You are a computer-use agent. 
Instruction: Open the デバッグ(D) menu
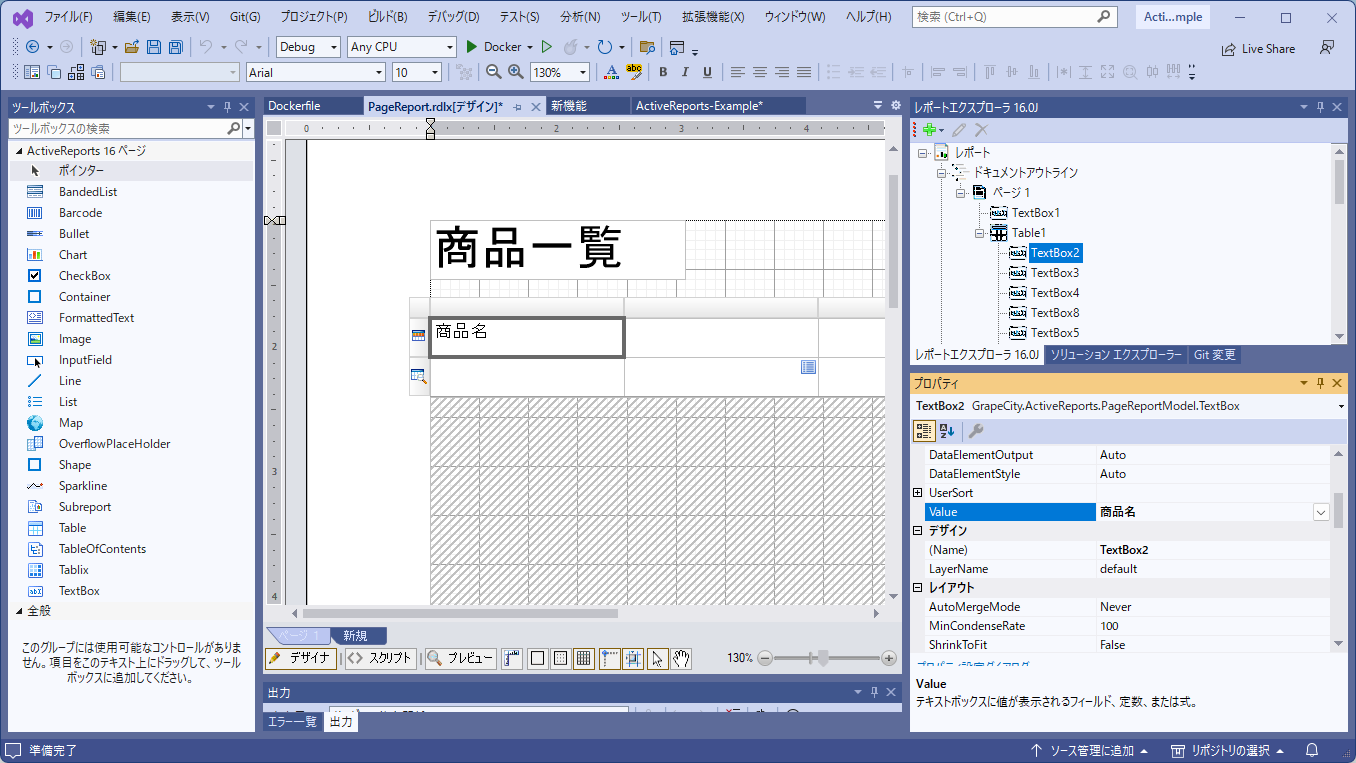pos(453,17)
